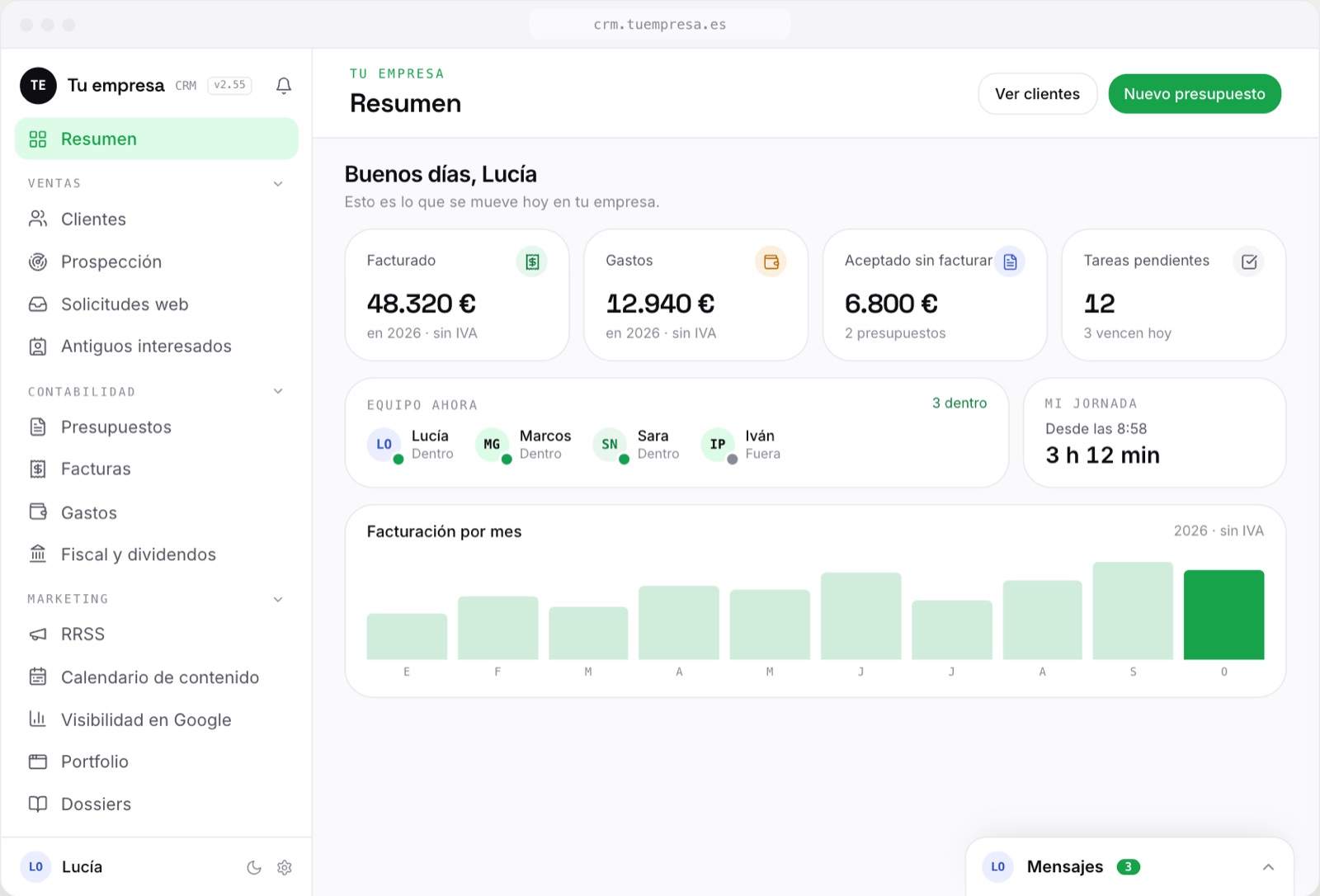Image resolution: width=1320 pixels, height=896 pixels.
Task: Click the TE company logo avatar
Action: click(x=38, y=86)
